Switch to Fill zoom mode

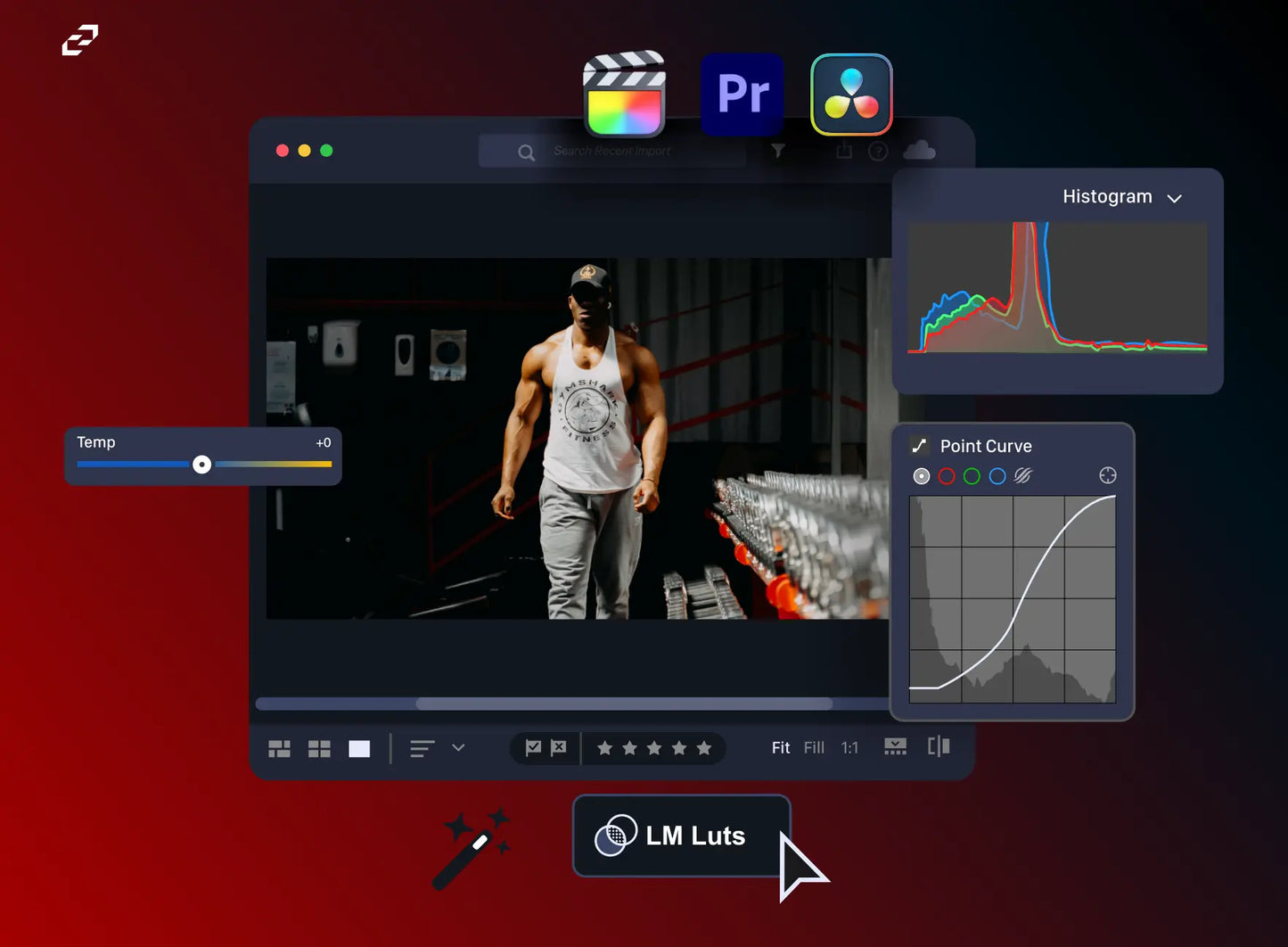[814, 748]
